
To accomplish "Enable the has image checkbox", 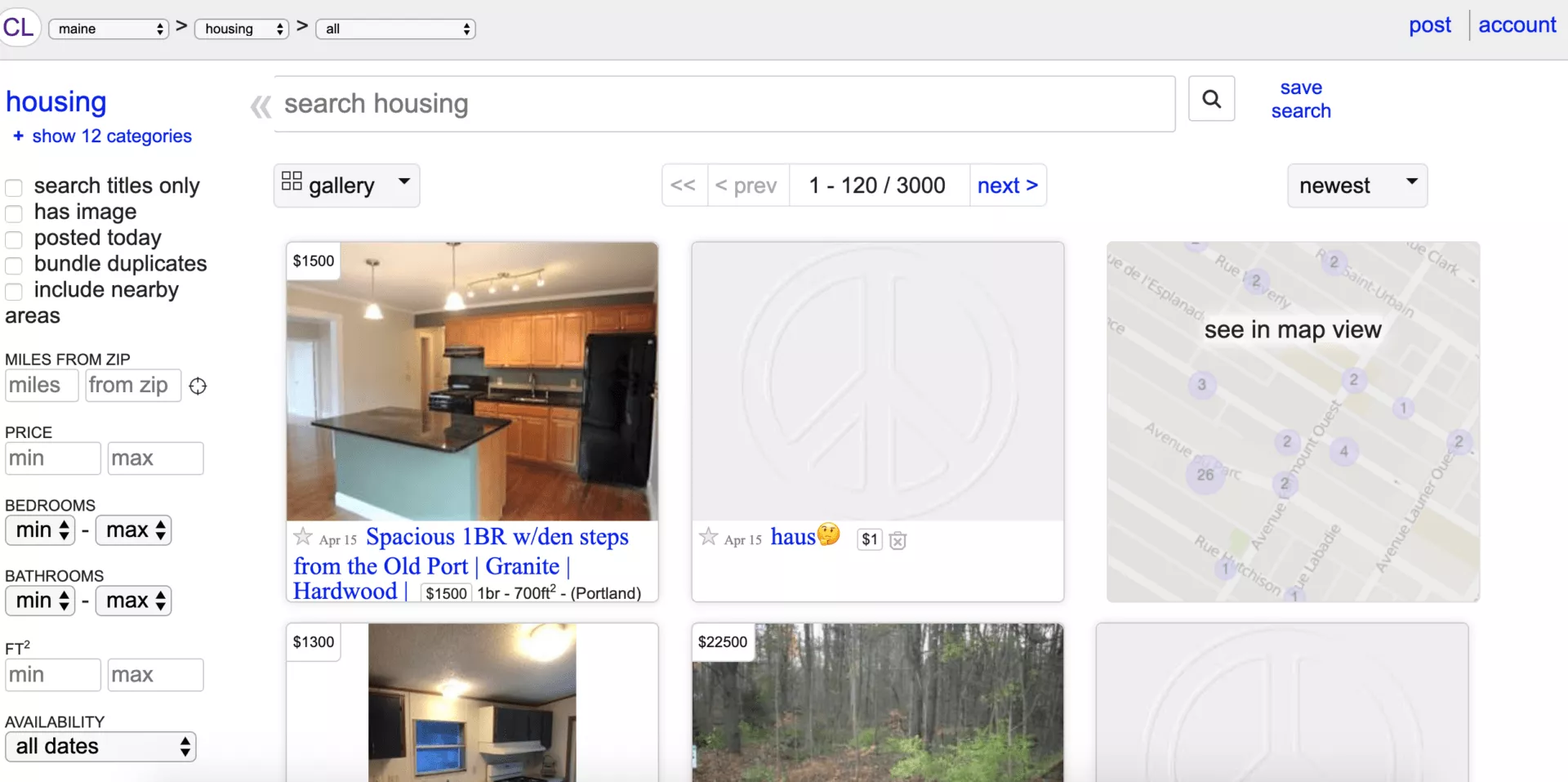I will point(14,214).
